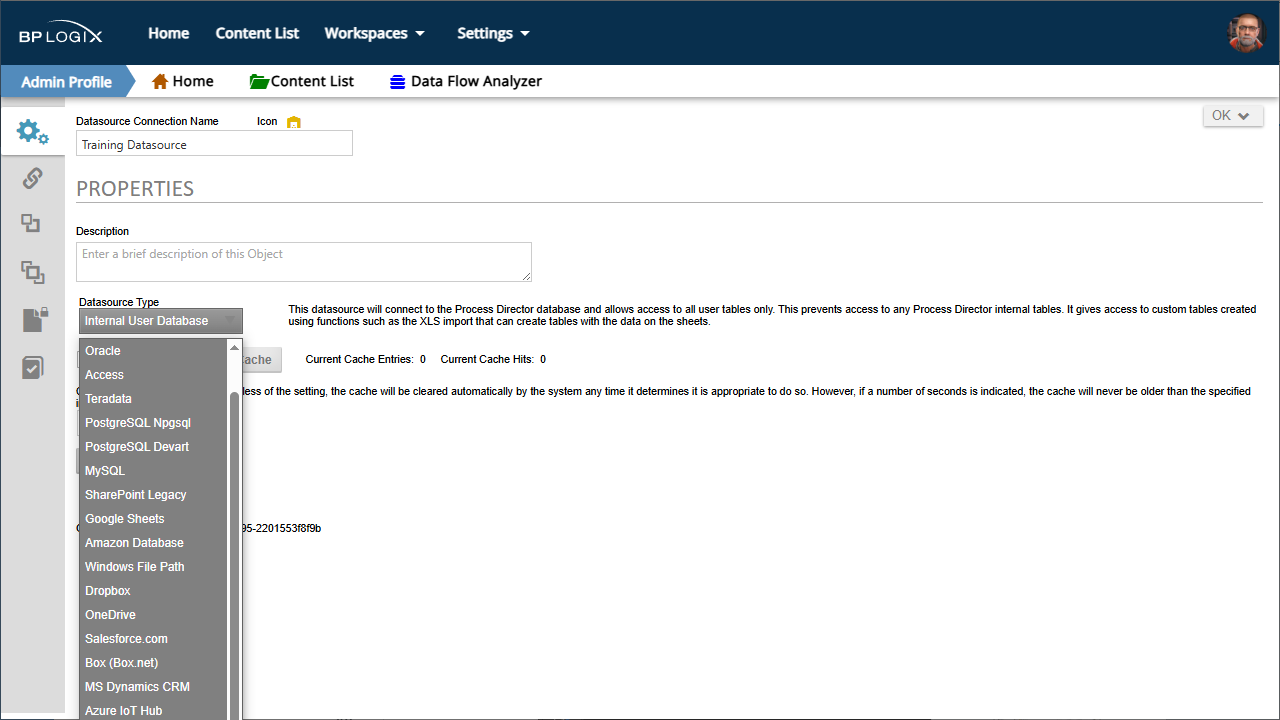Select SharePoint Legacy option
Screen dimensions: 1280x720
click(x=154, y=495)
